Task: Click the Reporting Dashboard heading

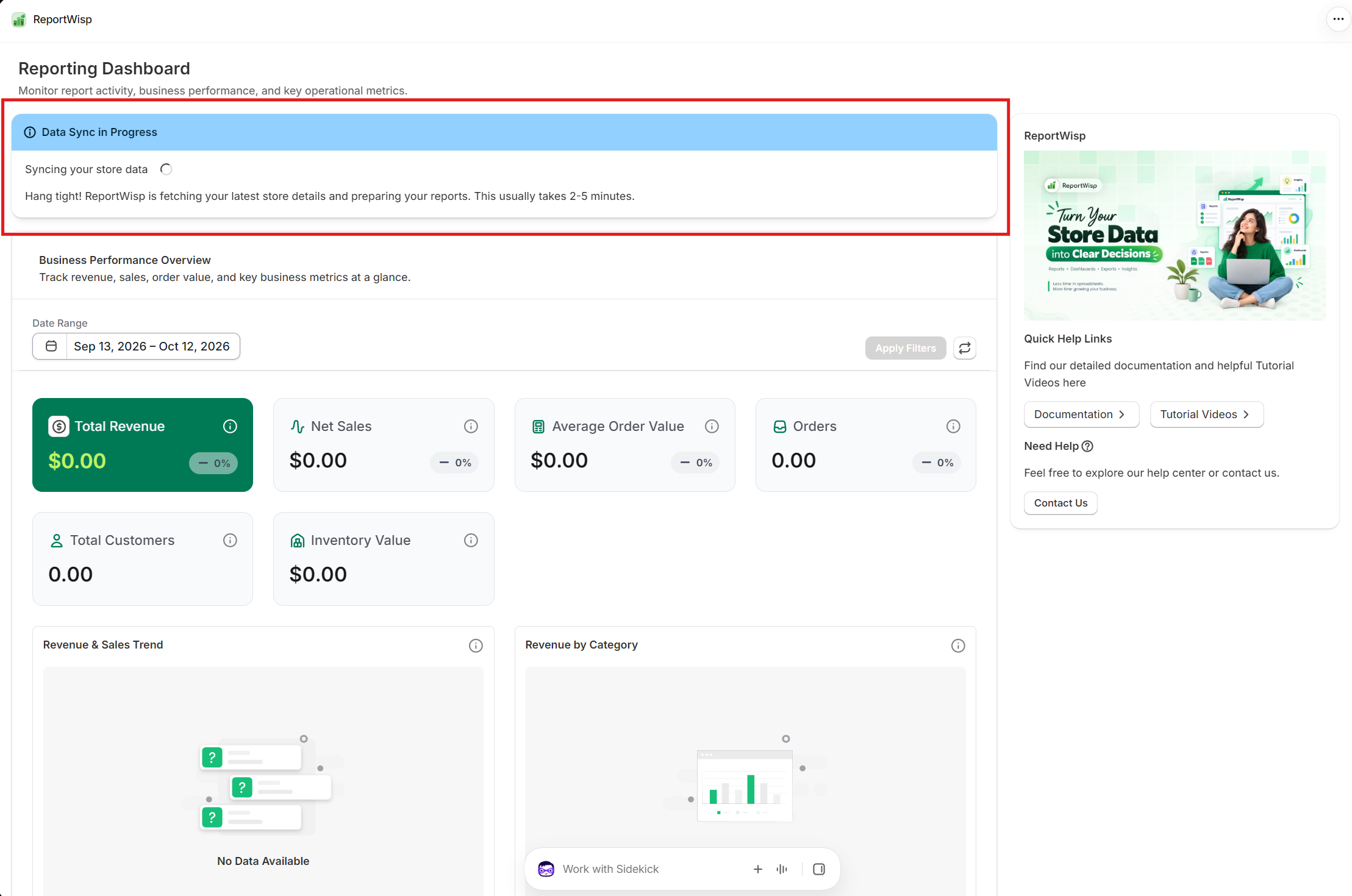Action: point(104,68)
